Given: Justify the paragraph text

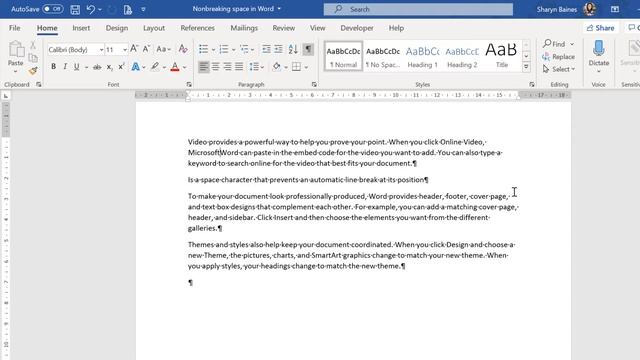Looking at the screenshot, I should point(239,67).
